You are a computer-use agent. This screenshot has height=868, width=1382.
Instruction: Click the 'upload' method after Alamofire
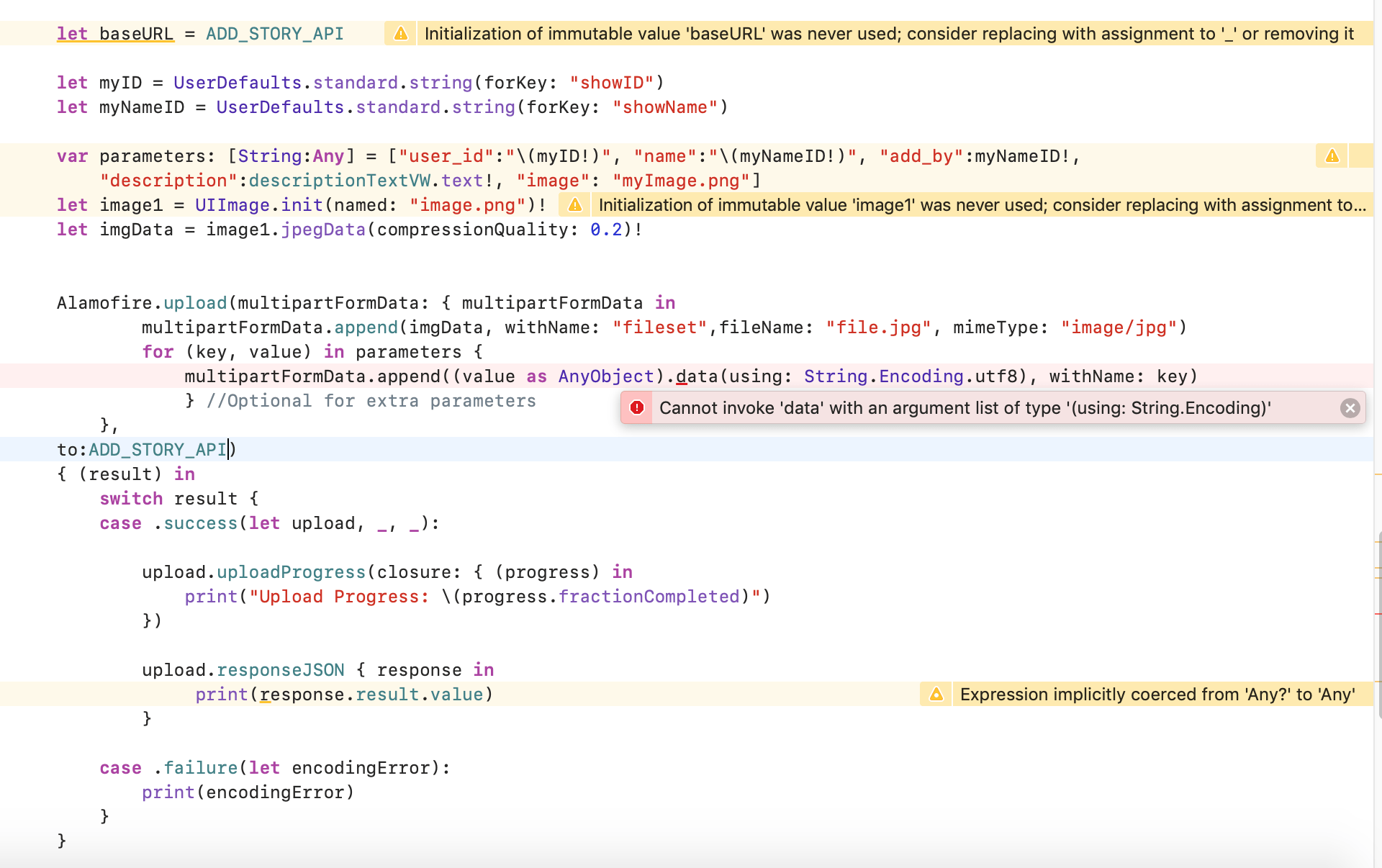[x=195, y=303]
